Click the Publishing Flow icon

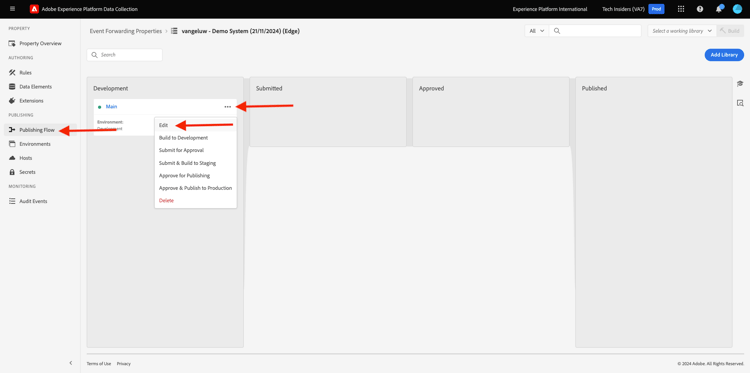point(12,130)
